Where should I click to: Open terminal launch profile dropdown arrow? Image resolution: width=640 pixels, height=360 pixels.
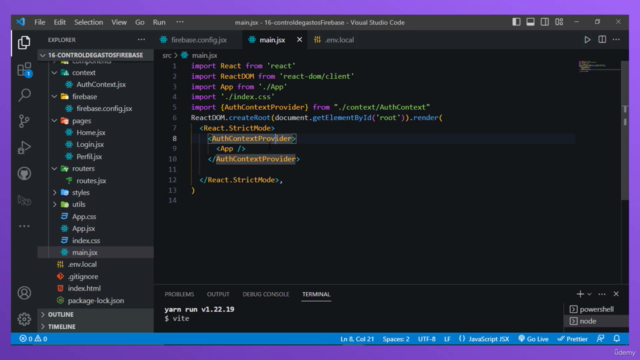(589, 294)
